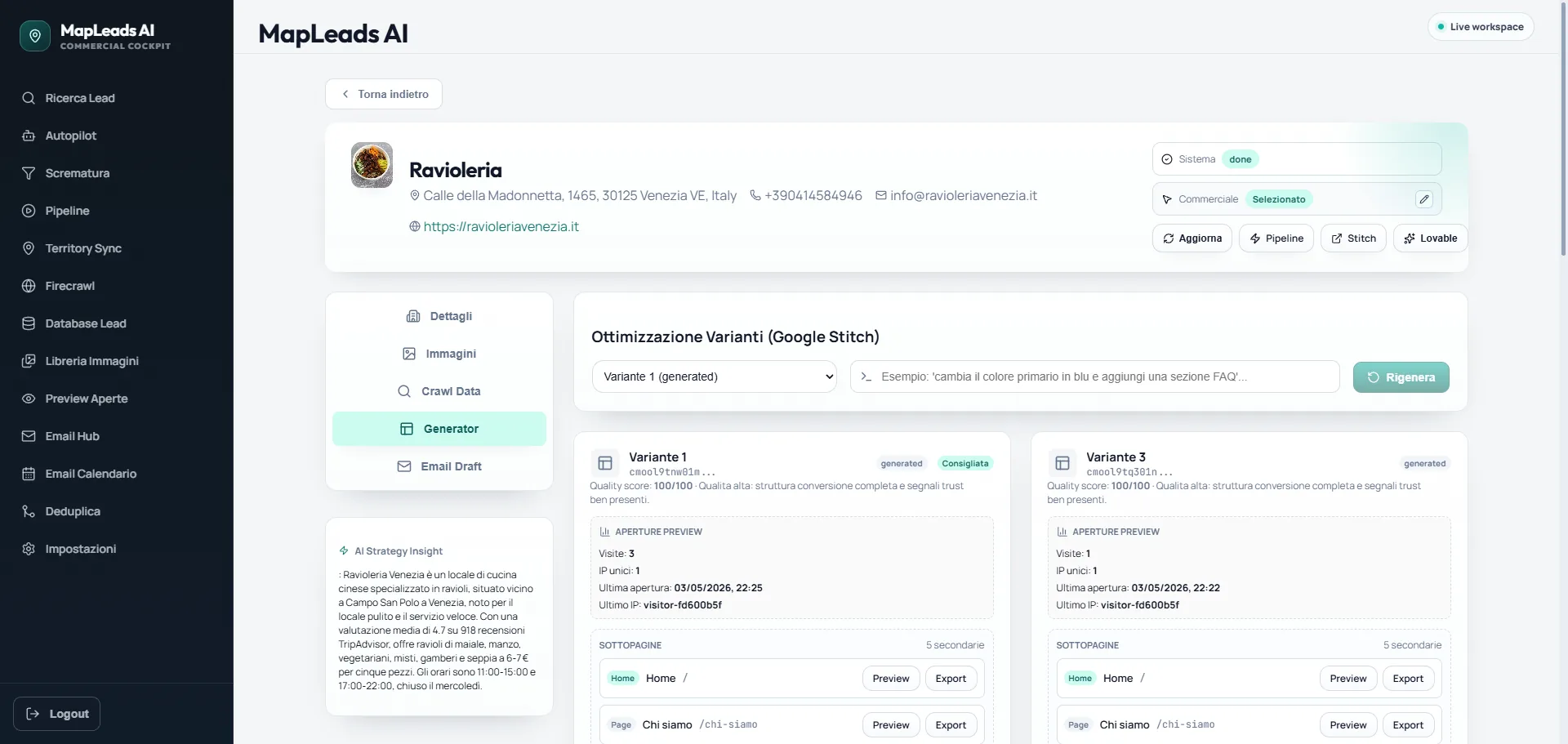Preview Chi siamo page of Variante 3
Viewport: 1568px width, 744px height.
pyautogui.click(x=1348, y=725)
